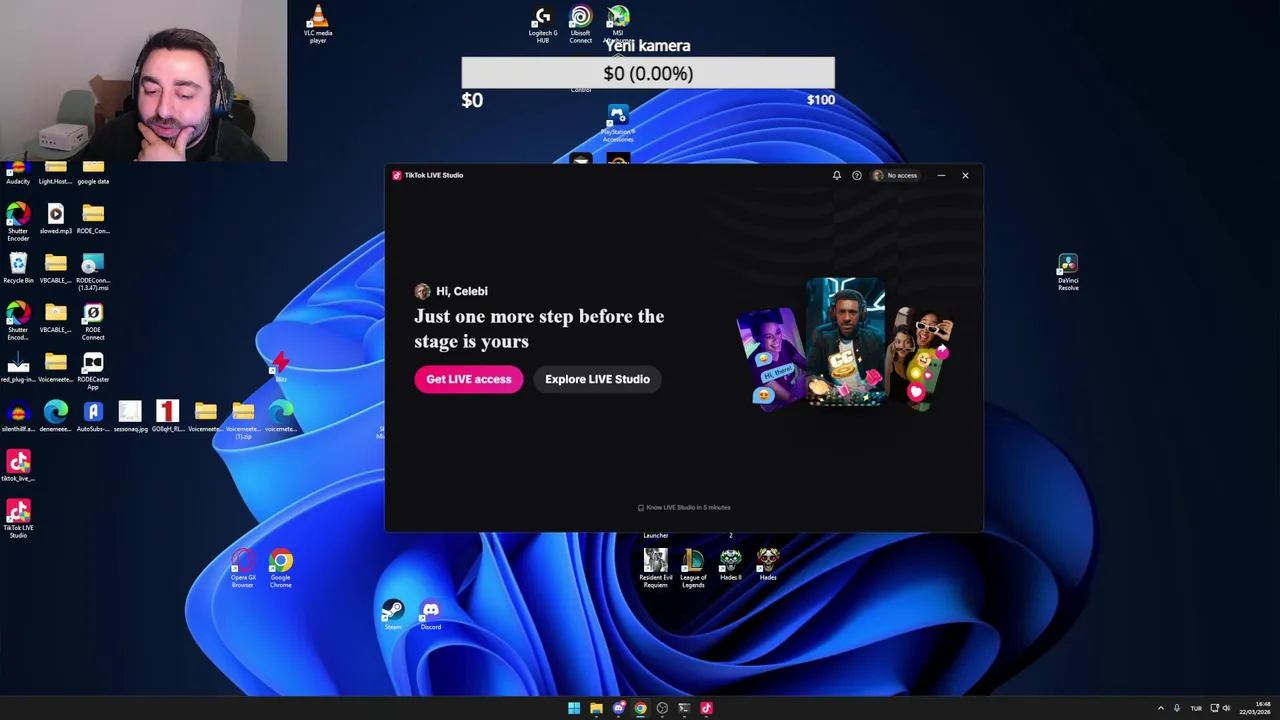This screenshot has width=1280, height=720.
Task: Select PlayStation Accessories desktop icon
Action: click(618, 124)
